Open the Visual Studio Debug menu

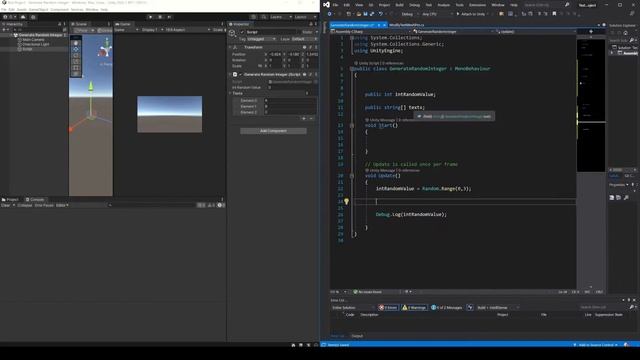point(414,5)
